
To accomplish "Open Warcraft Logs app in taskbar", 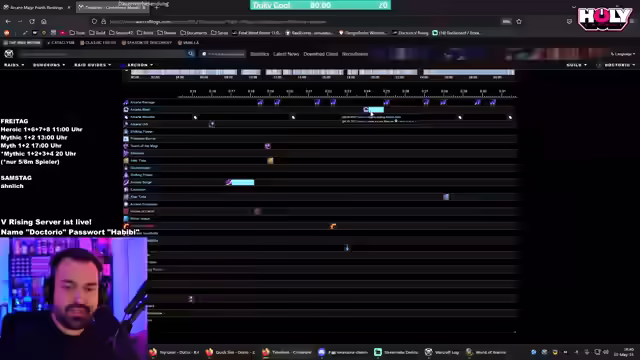I will coord(442,352).
